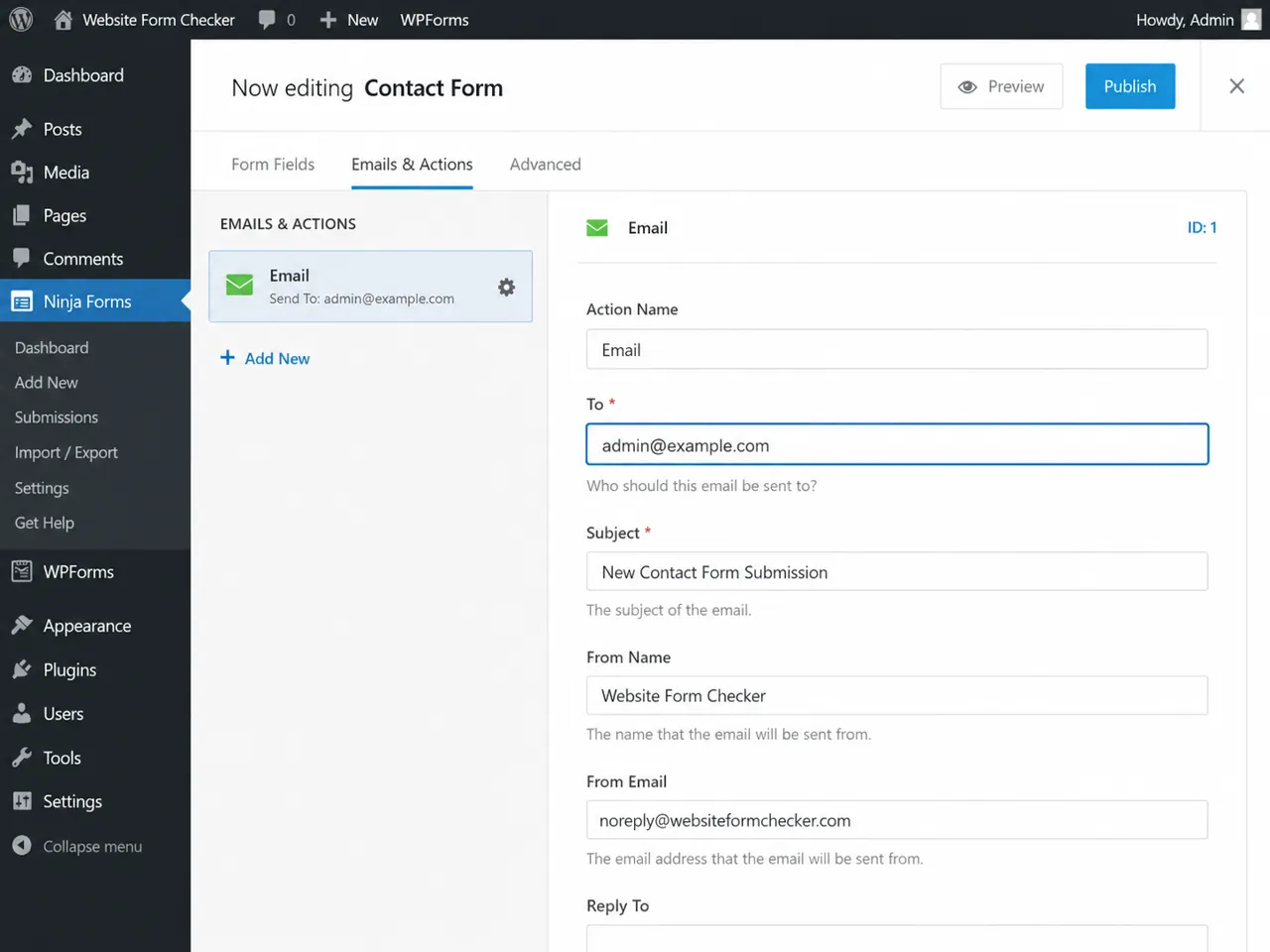Image resolution: width=1270 pixels, height=952 pixels.
Task: Select the Emails & Actions tab
Action: tap(412, 165)
